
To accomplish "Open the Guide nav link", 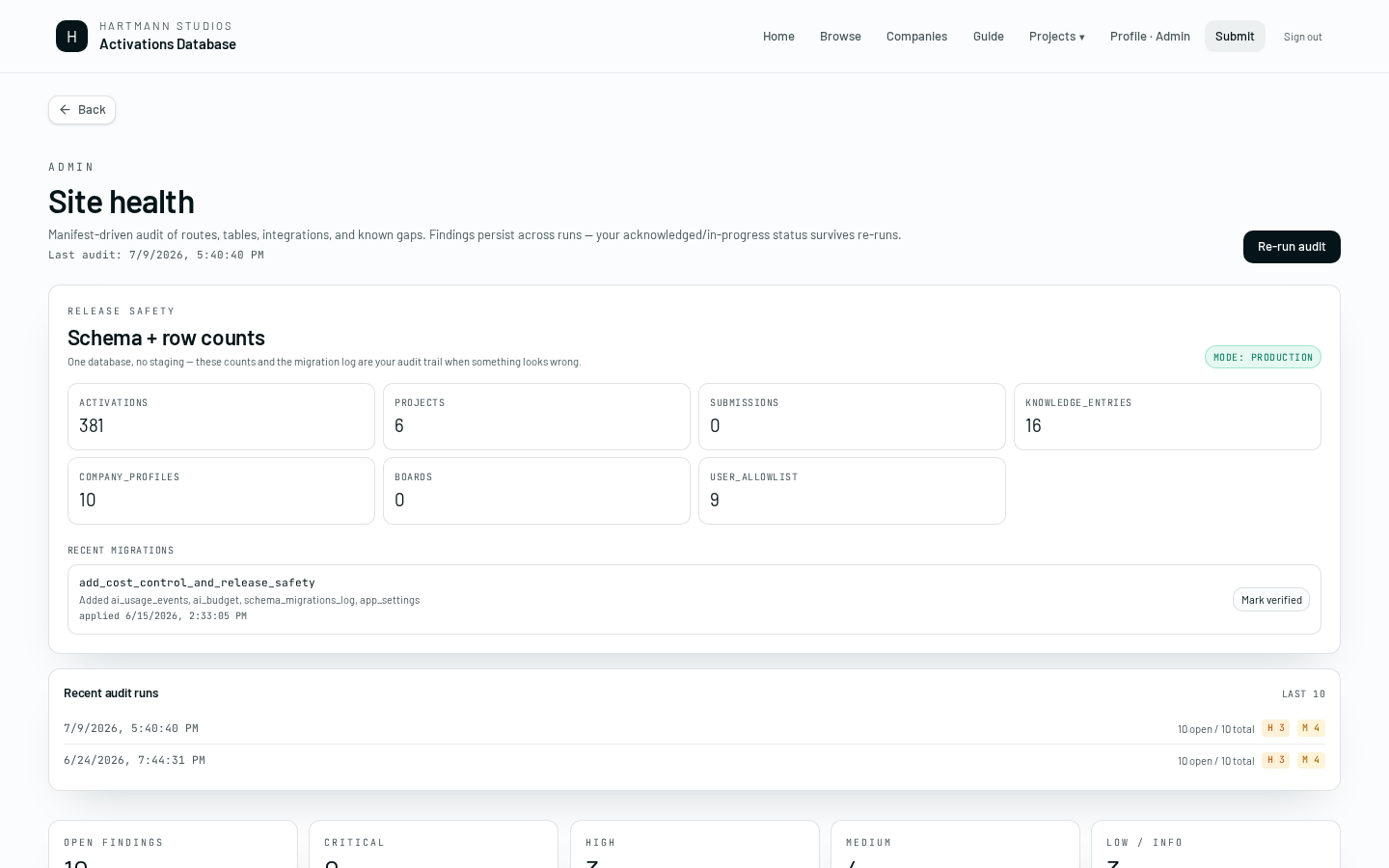I will pos(988,37).
